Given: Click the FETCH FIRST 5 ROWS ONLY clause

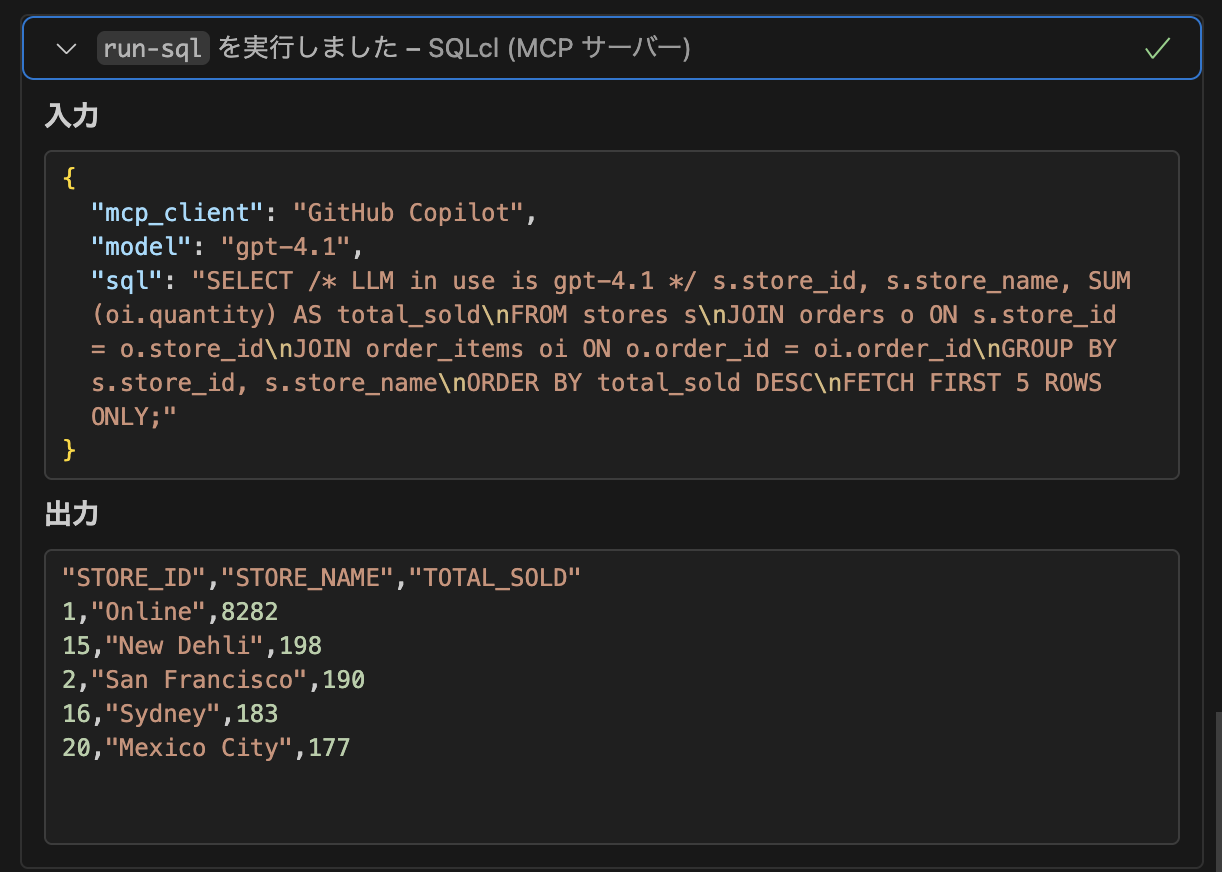Looking at the screenshot, I should pyautogui.click(x=975, y=382).
